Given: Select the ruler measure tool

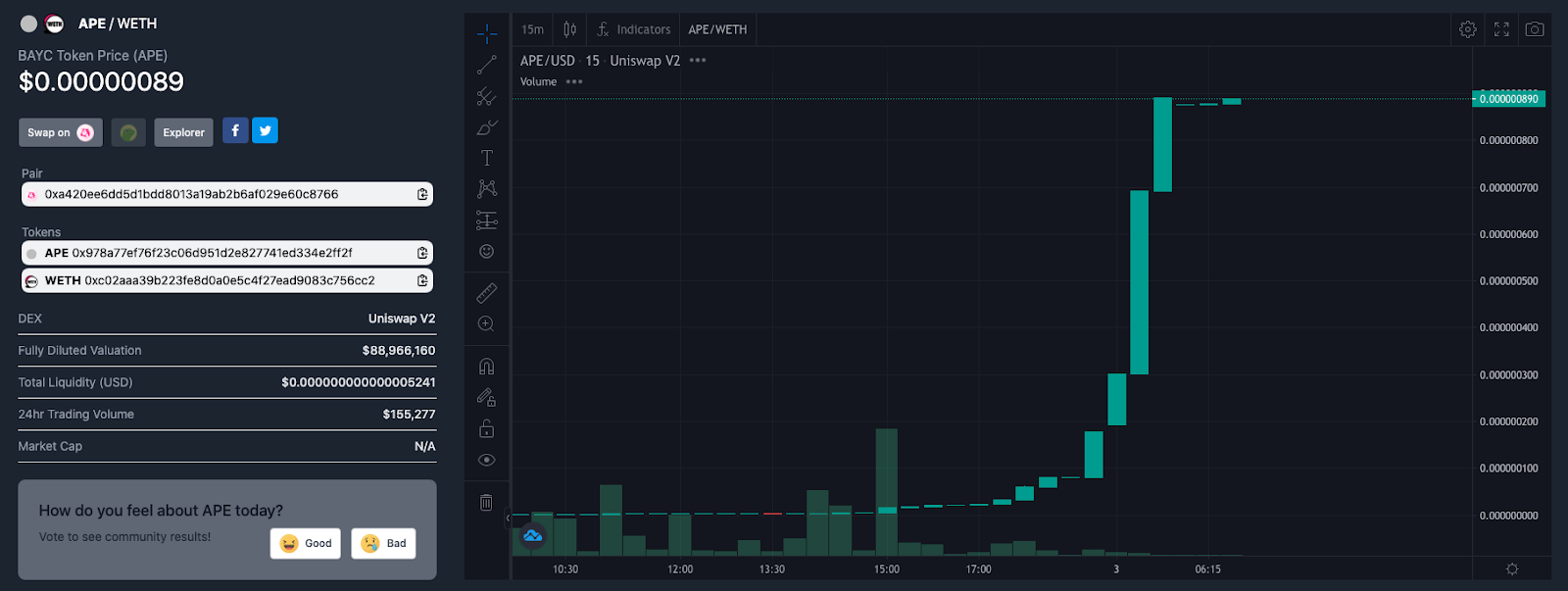Looking at the screenshot, I should pyautogui.click(x=487, y=292).
